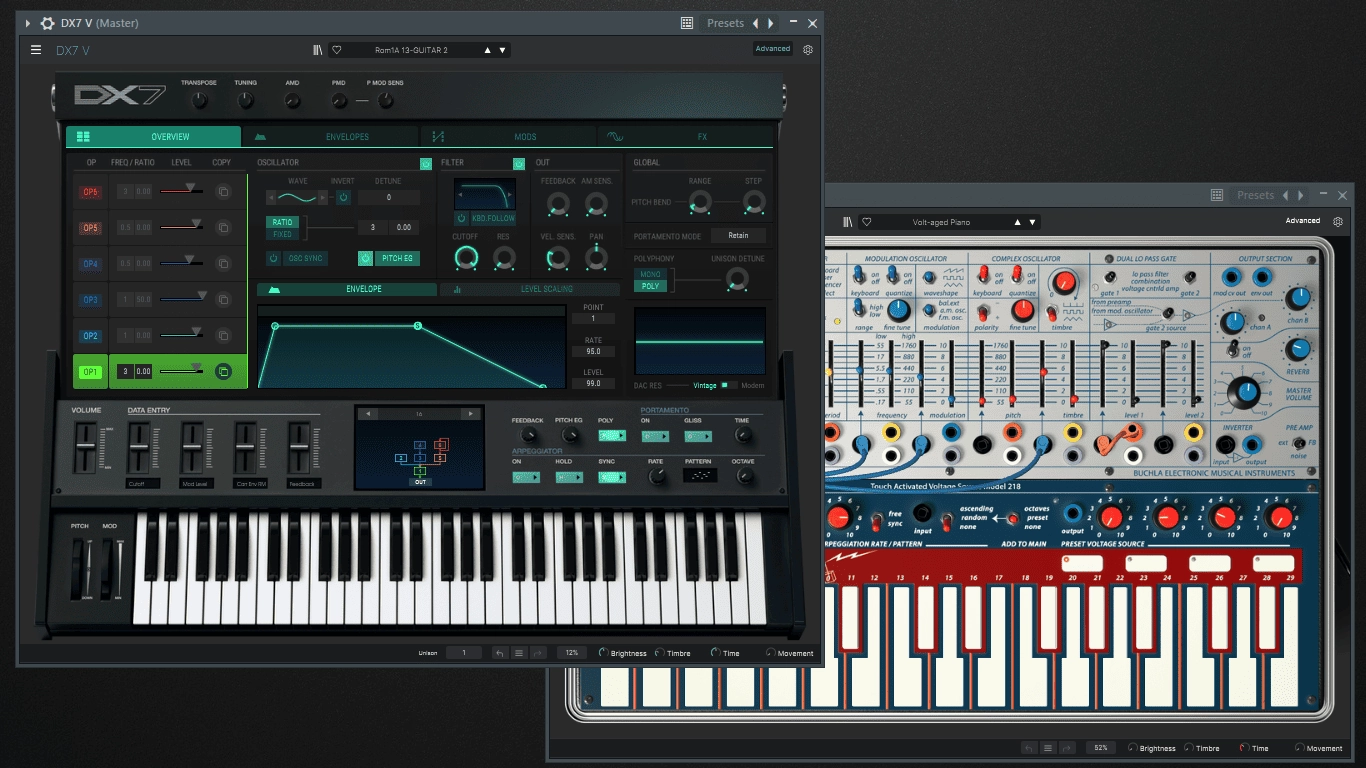Switch to the MODS tab

[508, 137]
